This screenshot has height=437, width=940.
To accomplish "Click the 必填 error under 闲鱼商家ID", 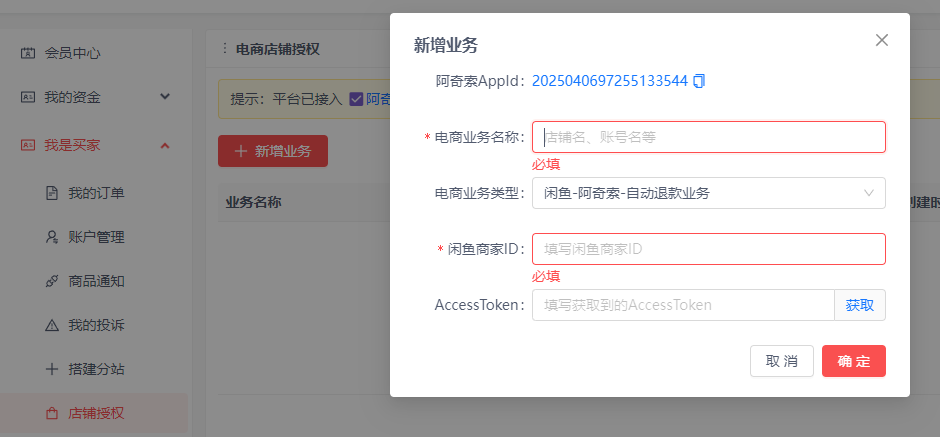I will [546, 276].
